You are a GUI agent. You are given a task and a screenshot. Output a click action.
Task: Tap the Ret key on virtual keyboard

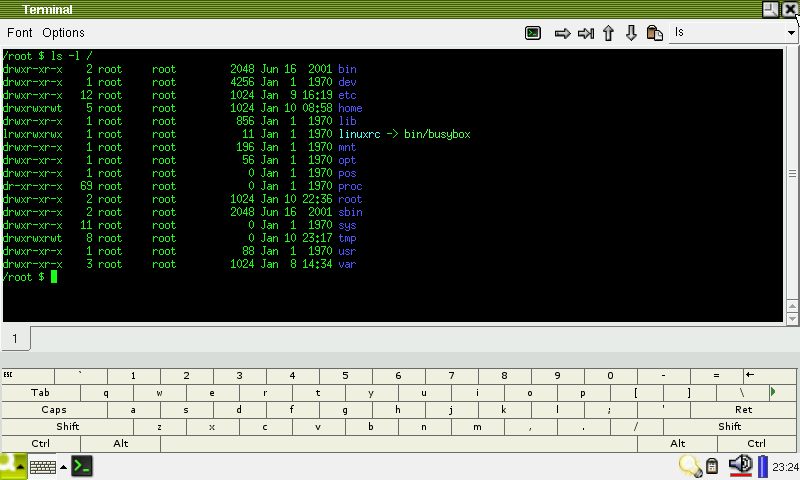point(743,410)
